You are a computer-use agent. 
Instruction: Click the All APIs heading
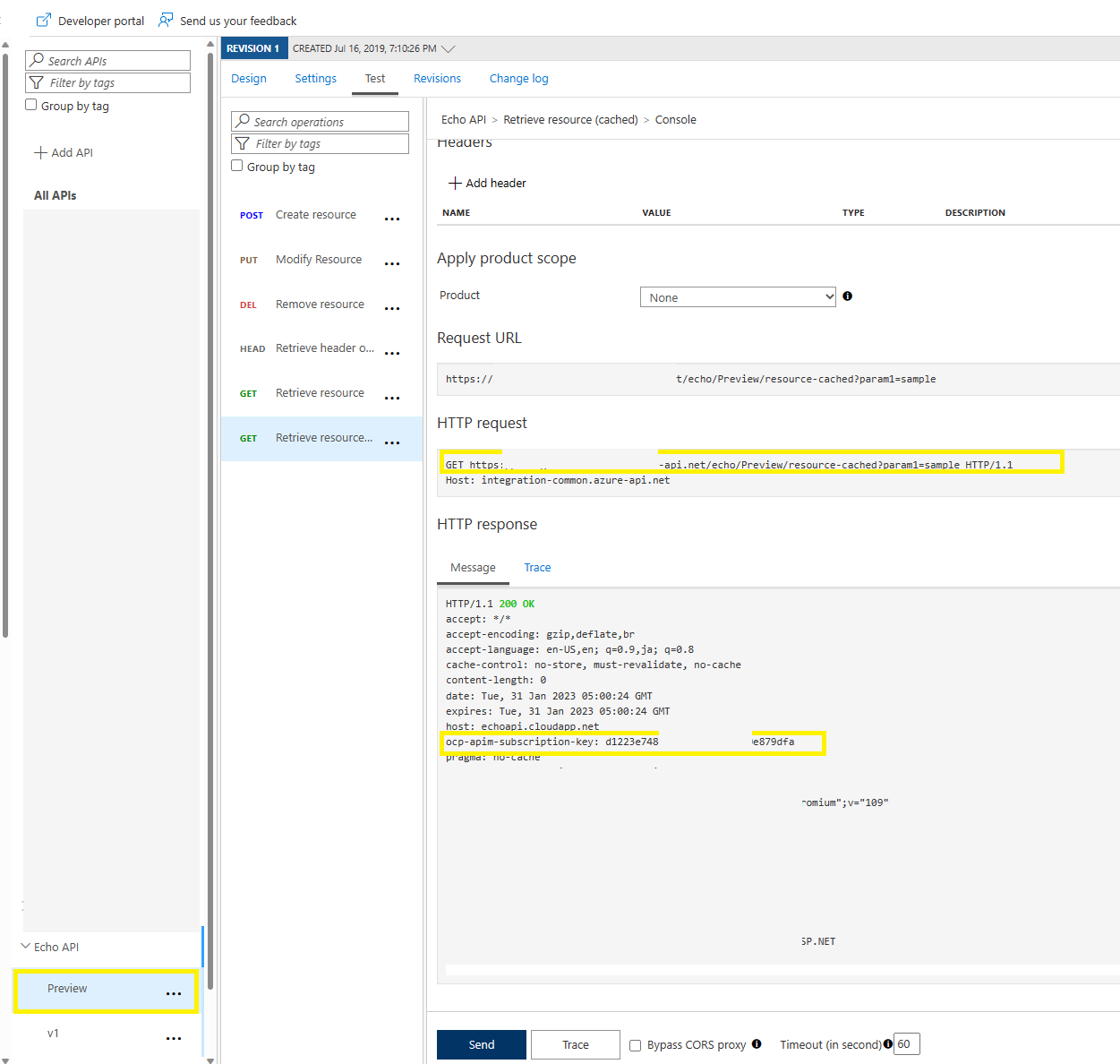tap(56, 195)
